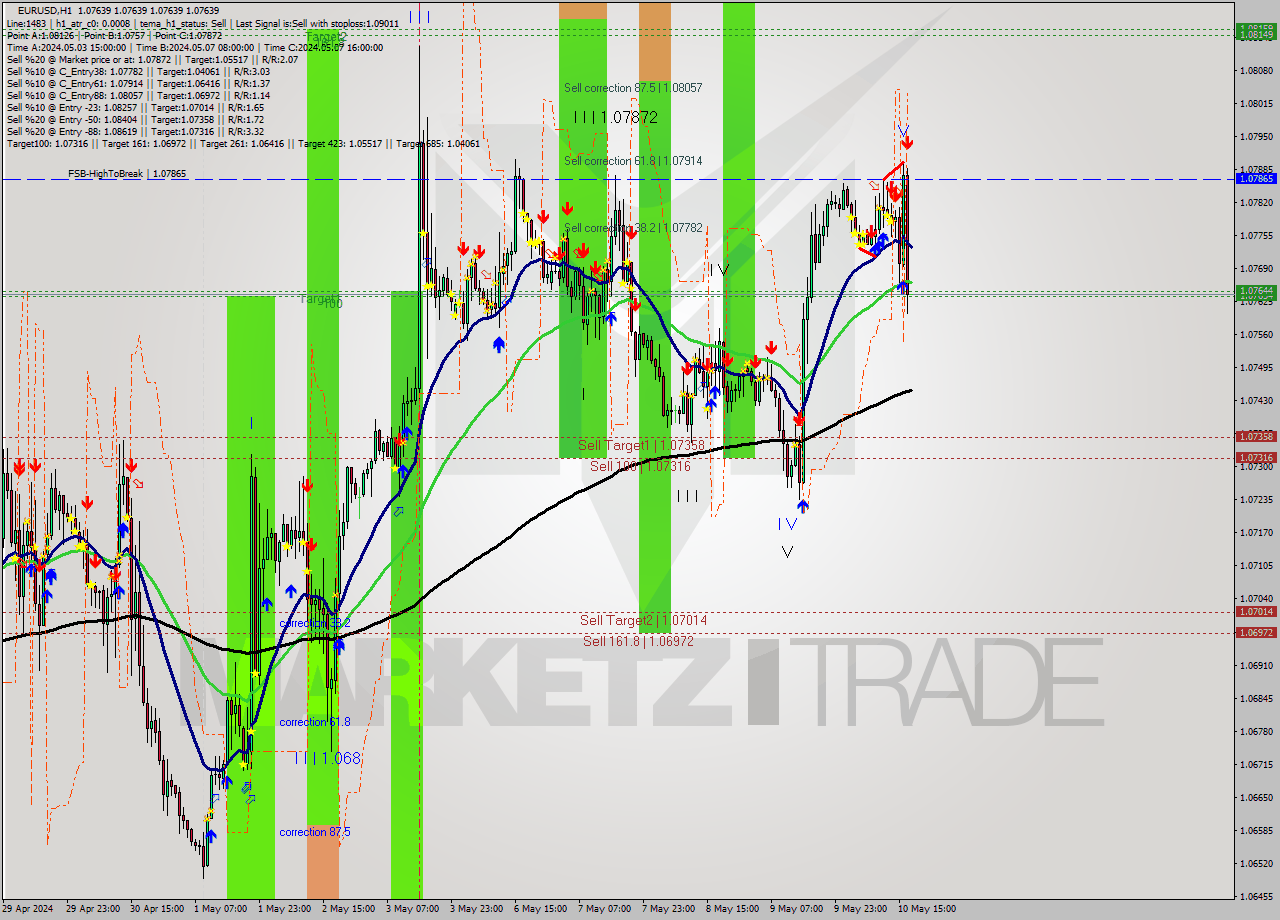Click the 1.07495 price axis value
The image size is (1280, 920).
pos(1256,367)
